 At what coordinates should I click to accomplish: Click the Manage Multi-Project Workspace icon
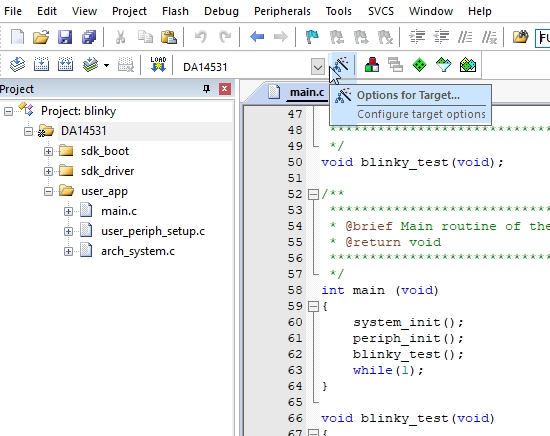click(395, 65)
